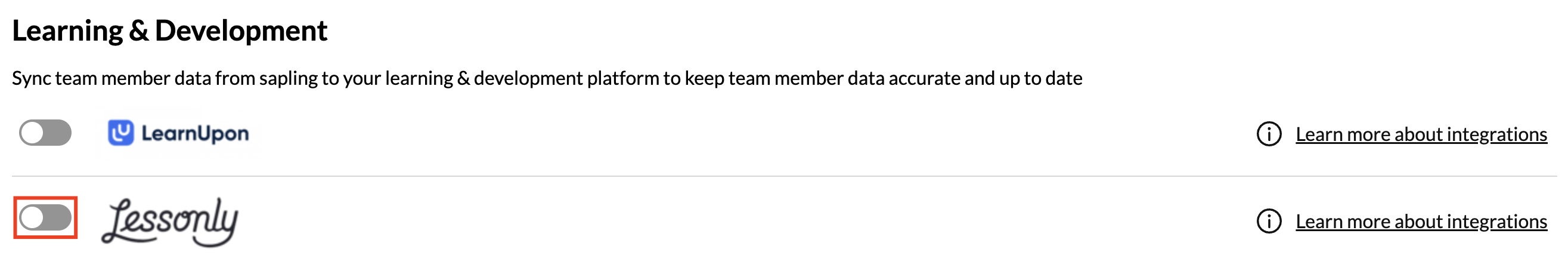Click the sync team member data description
Viewport: 1568px width, 264px height.
547,78
